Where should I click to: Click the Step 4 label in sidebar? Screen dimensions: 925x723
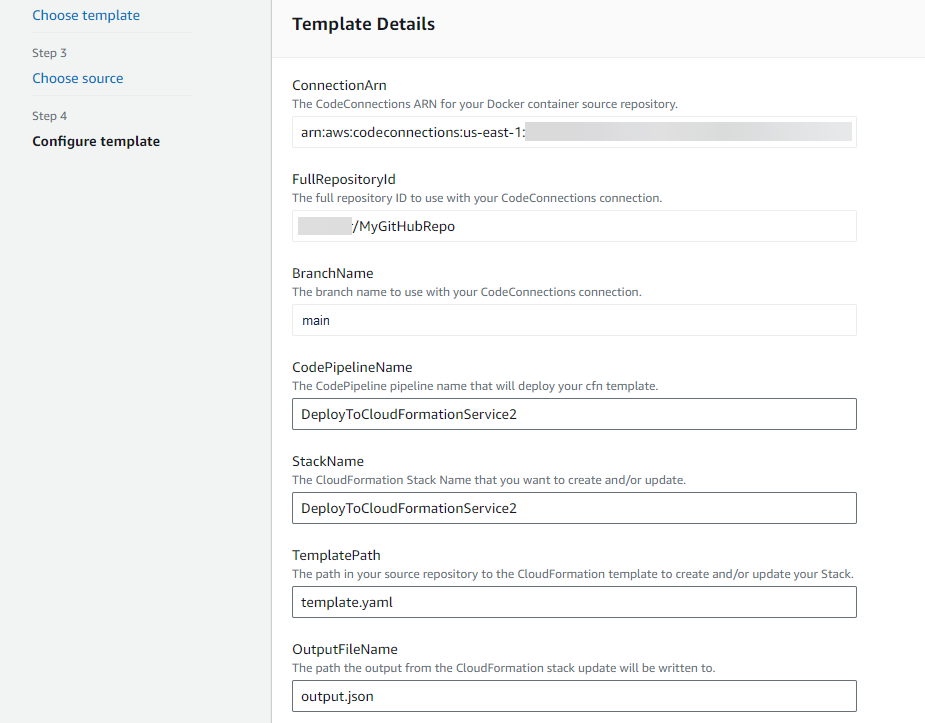coord(49,115)
